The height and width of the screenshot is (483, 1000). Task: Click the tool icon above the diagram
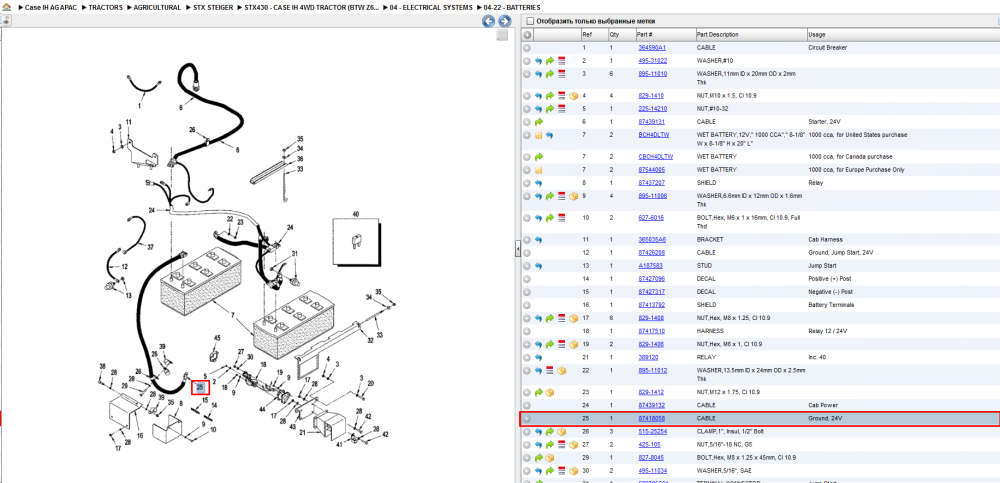[6, 21]
